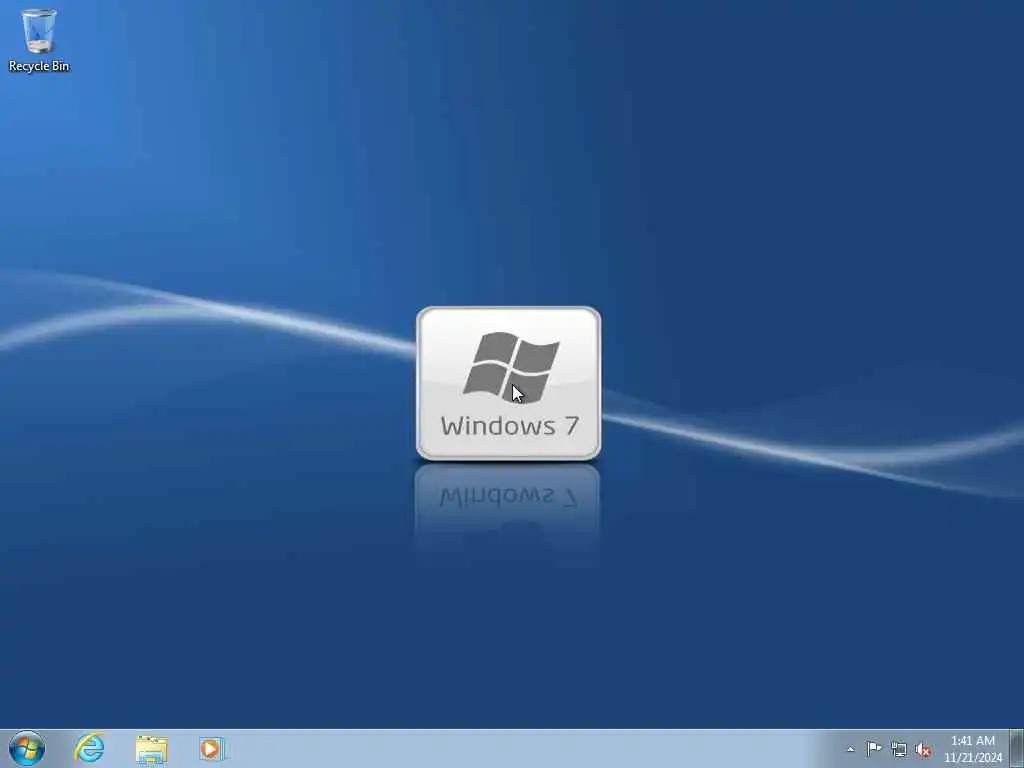Launch Windows Media Player from the taskbar
Viewport: 1024px width, 768px height.
212,748
